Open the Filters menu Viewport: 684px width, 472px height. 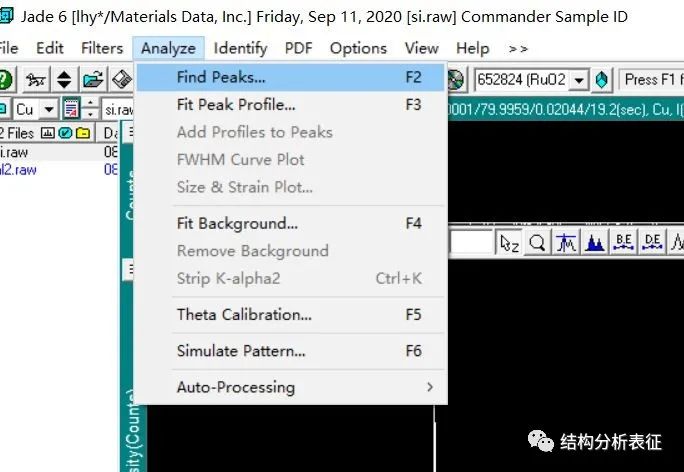coord(102,48)
